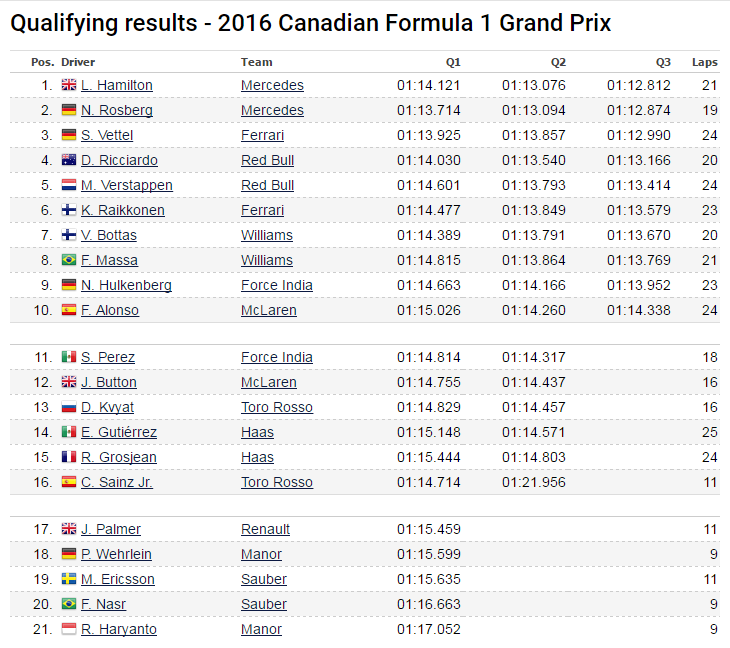The height and width of the screenshot is (648, 730).
Task: Open the Sauber team link for F. Nasr
Action: point(264,604)
